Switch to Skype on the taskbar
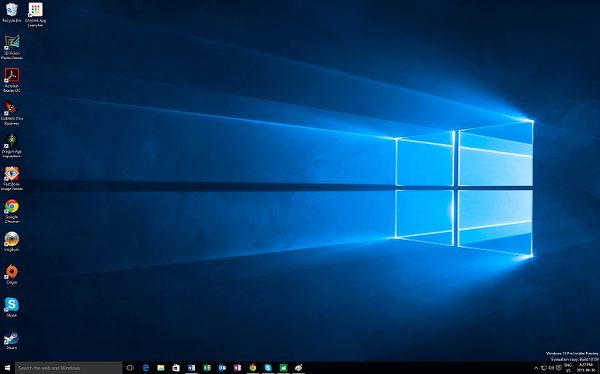Viewport: 600px width, 374px height. (268, 368)
